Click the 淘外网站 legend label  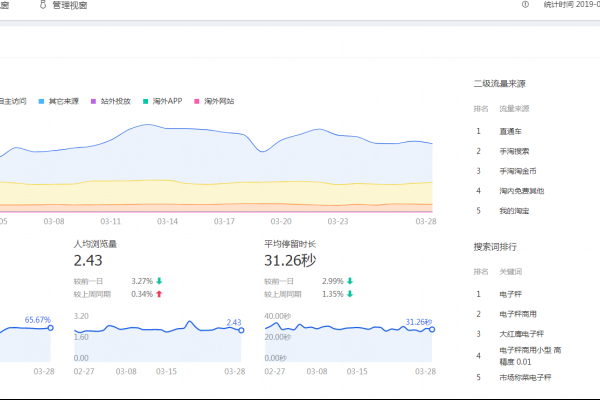click(219, 101)
